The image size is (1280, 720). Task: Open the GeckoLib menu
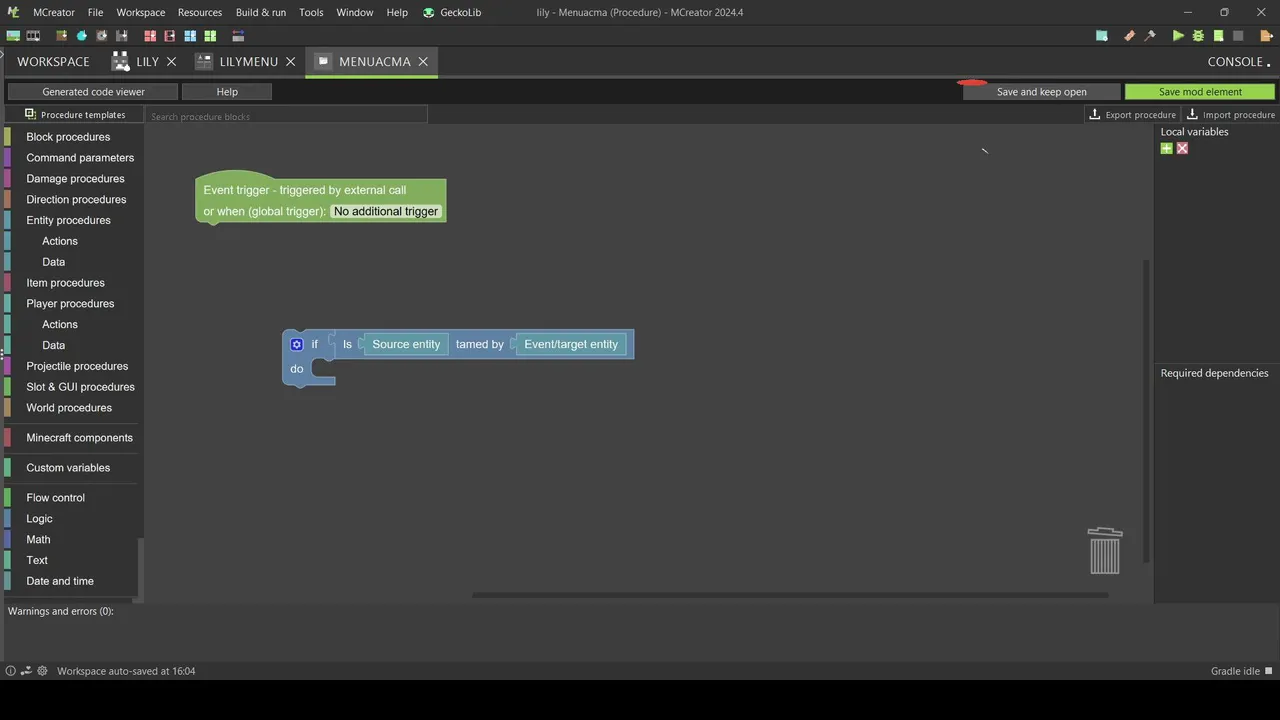(x=452, y=12)
